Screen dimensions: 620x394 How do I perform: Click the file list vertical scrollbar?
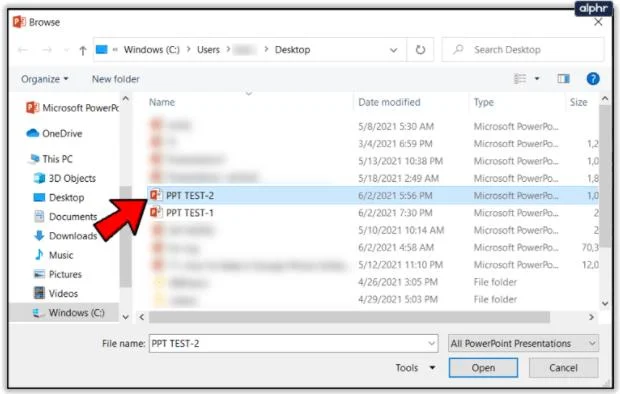(x=605, y=175)
